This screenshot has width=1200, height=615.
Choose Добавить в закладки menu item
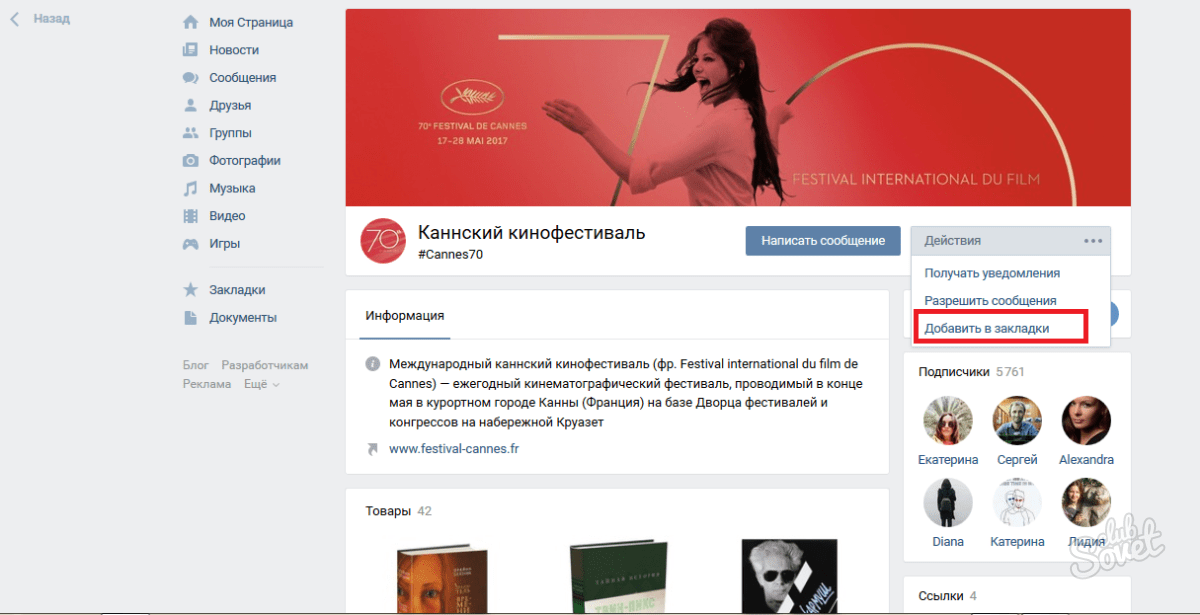point(987,328)
